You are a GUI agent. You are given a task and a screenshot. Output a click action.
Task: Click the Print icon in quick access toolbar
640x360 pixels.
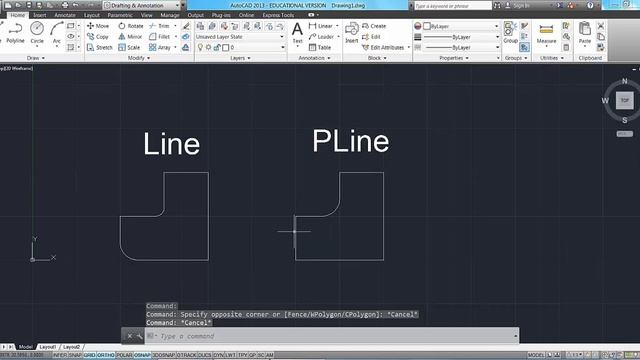65,5
